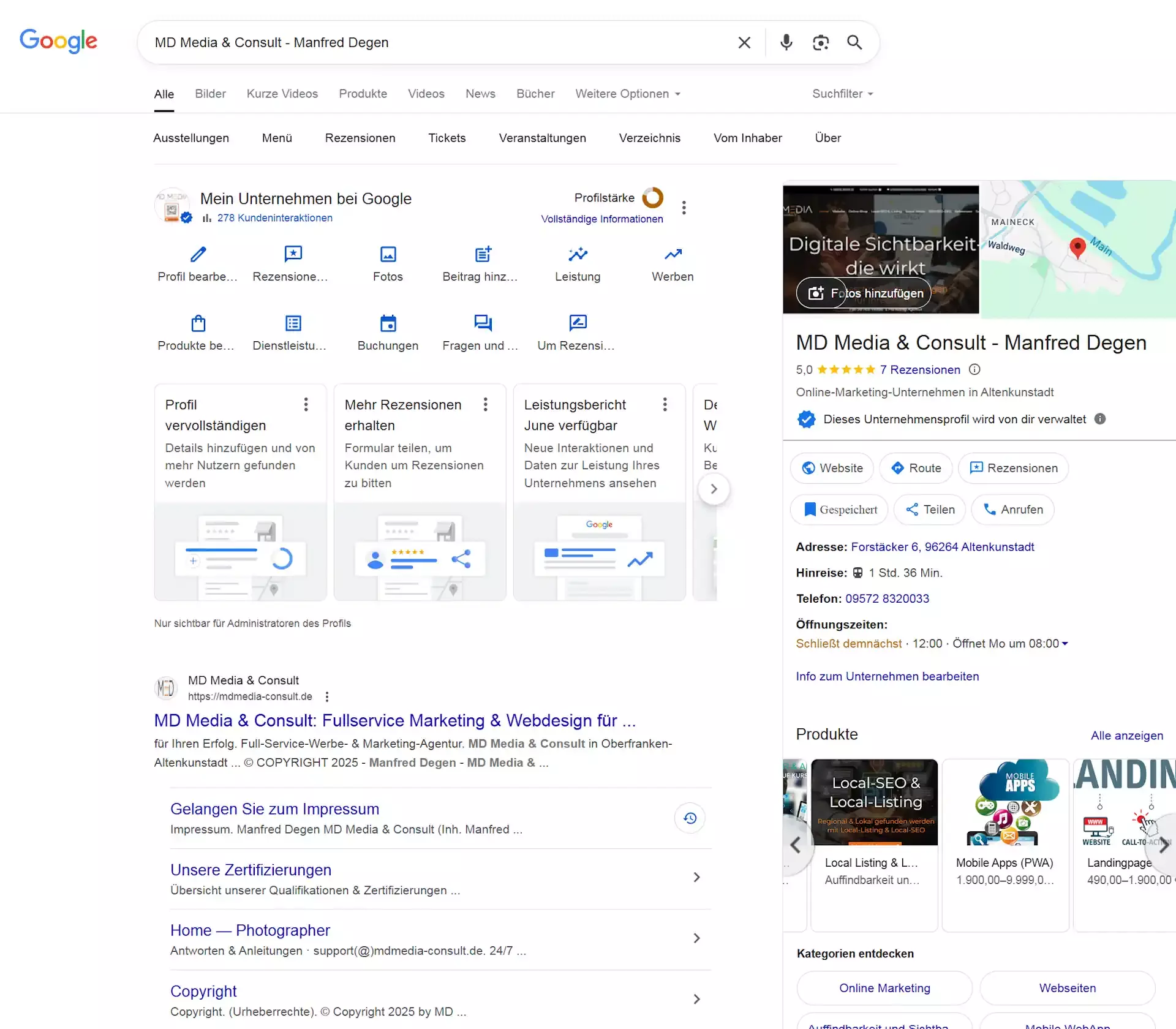
Task: Open the Fragen und Antworten icon
Action: click(482, 323)
